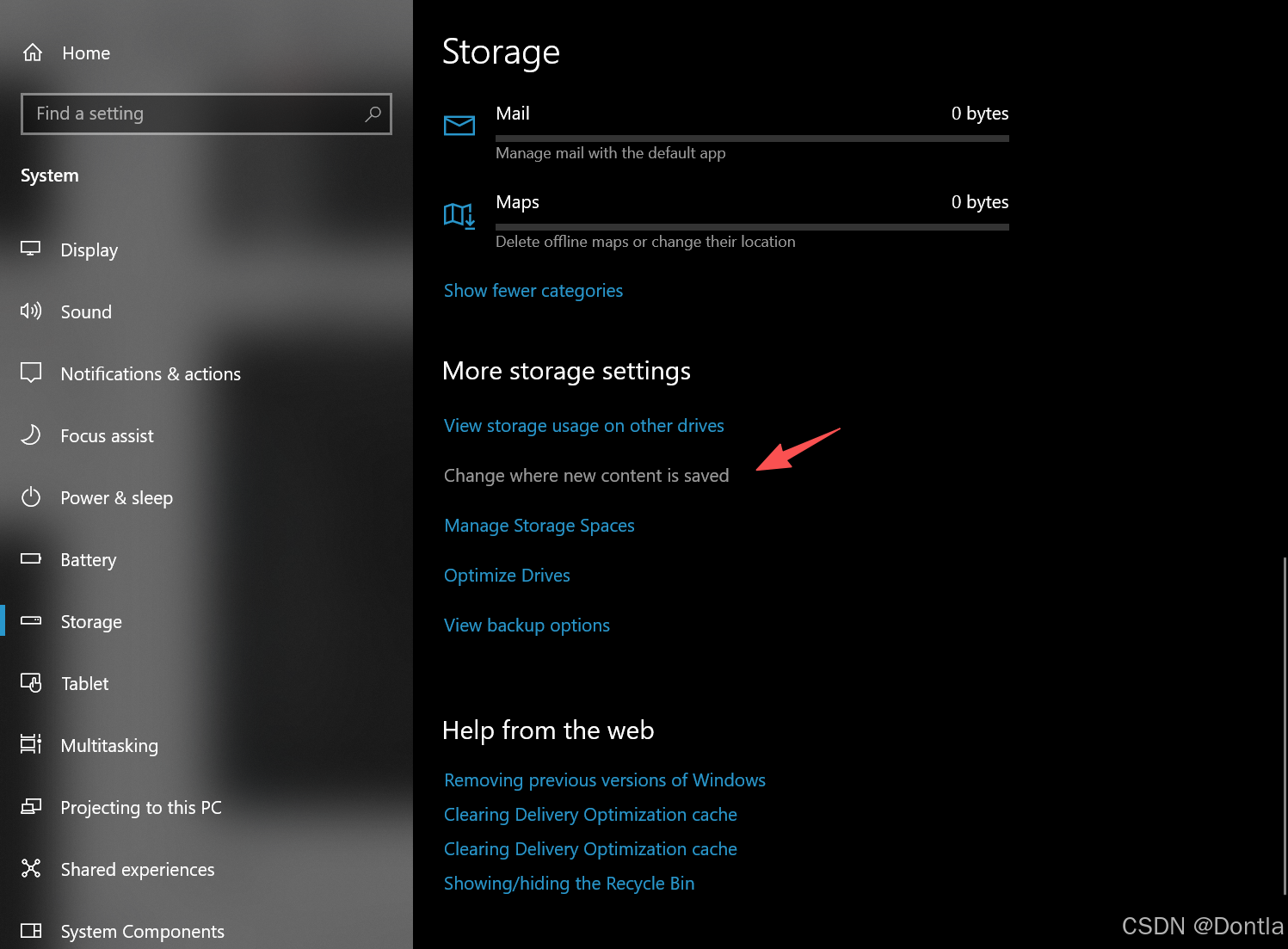This screenshot has width=1288, height=949.
Task: Click Optimize Drives link
Action: coord(507,576)
